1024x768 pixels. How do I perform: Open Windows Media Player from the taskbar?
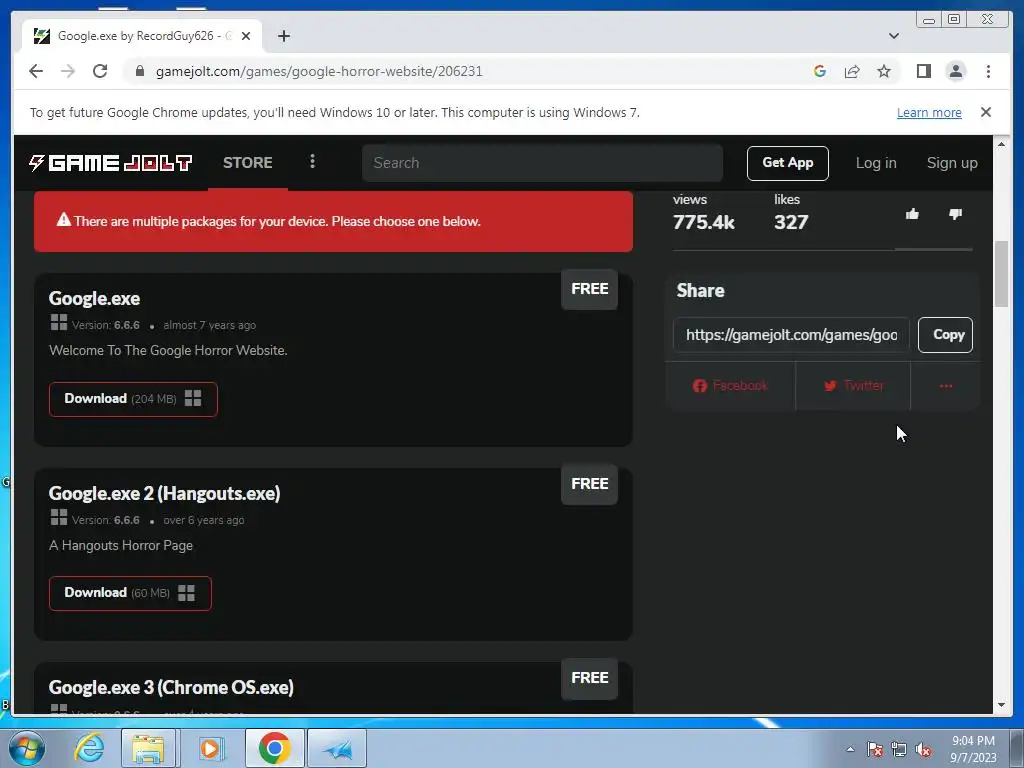coord(210,748)
